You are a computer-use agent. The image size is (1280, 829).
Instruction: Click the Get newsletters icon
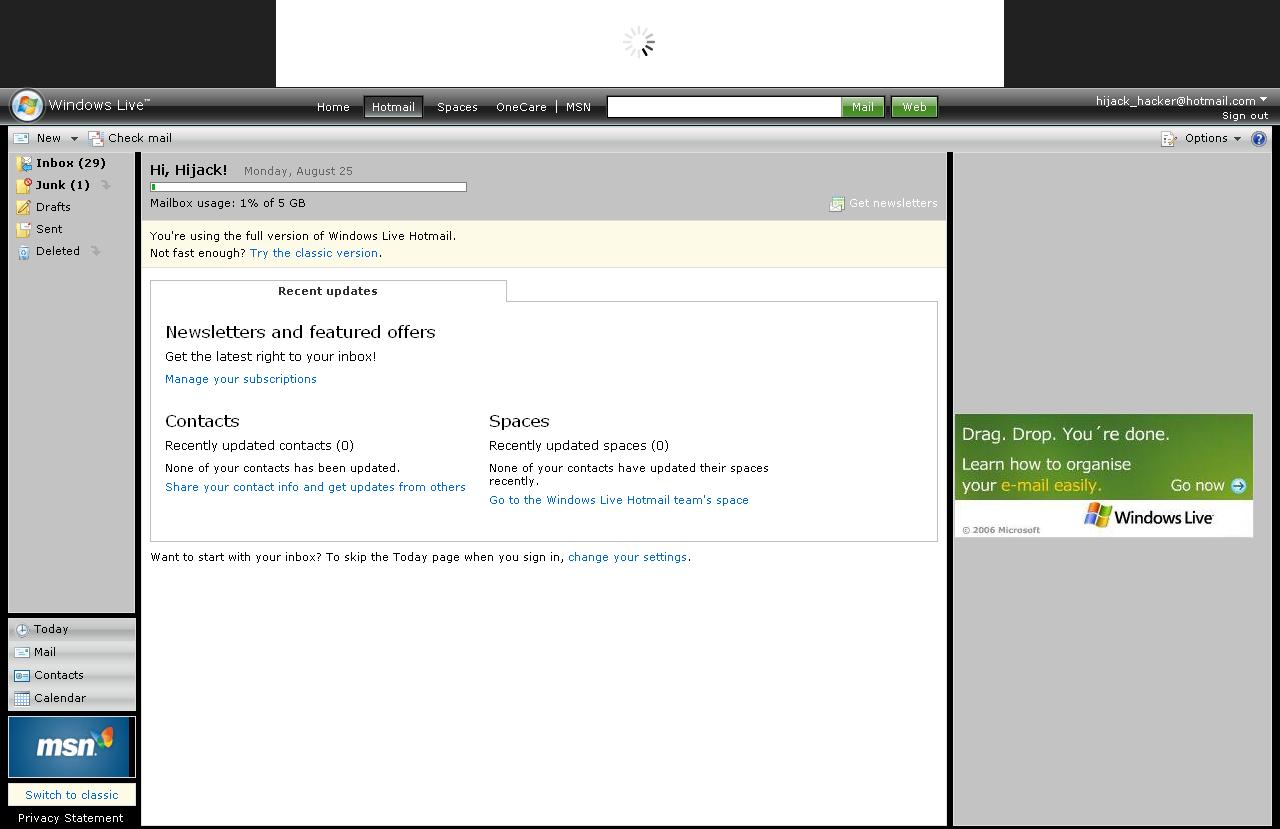[837, 204]
